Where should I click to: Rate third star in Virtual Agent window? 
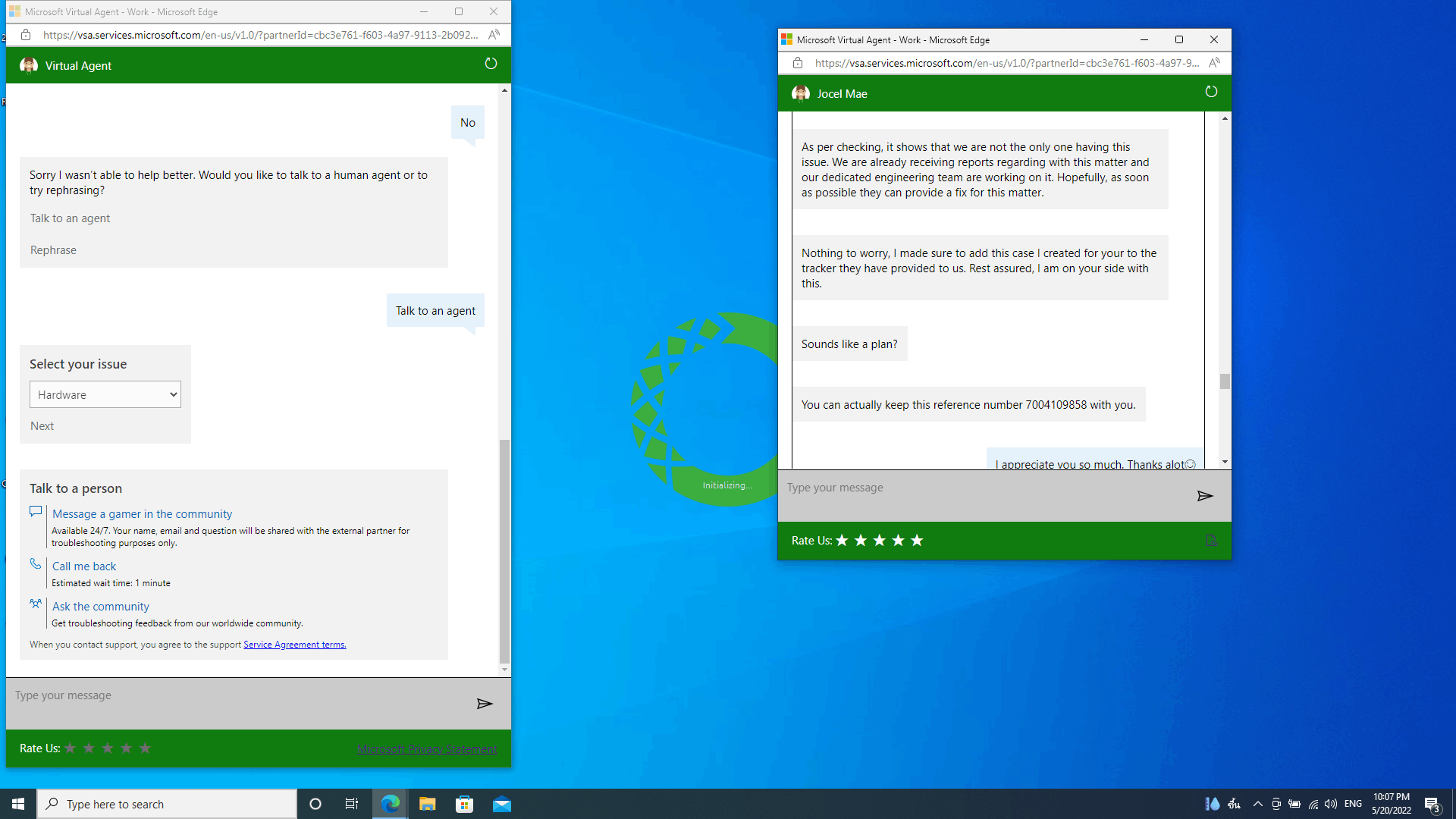(108, 748)
